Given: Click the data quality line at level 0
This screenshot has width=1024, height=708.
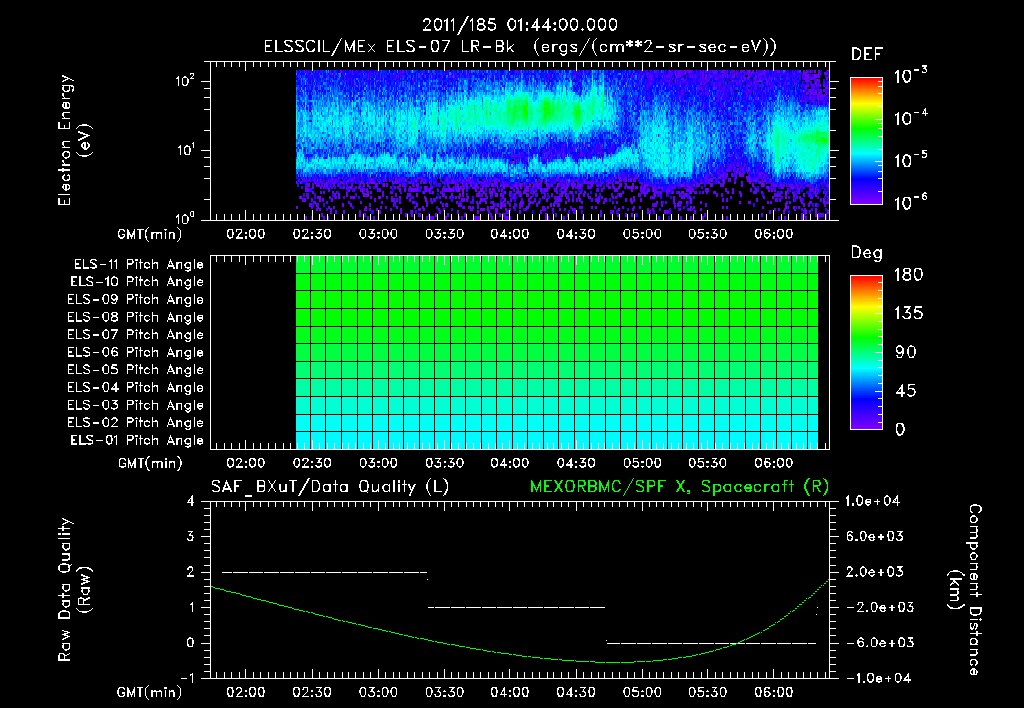Looking at the screenshot, I should [x=711, y=643].
